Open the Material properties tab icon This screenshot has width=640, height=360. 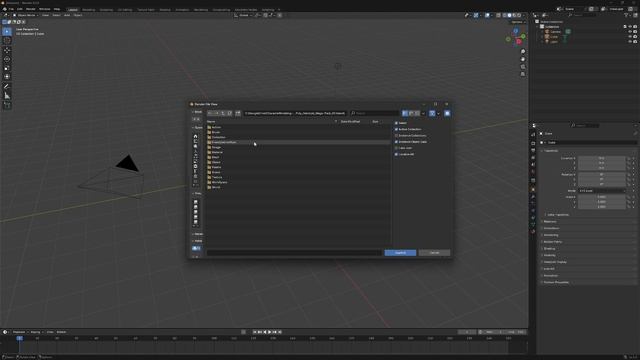coord(533,231)
